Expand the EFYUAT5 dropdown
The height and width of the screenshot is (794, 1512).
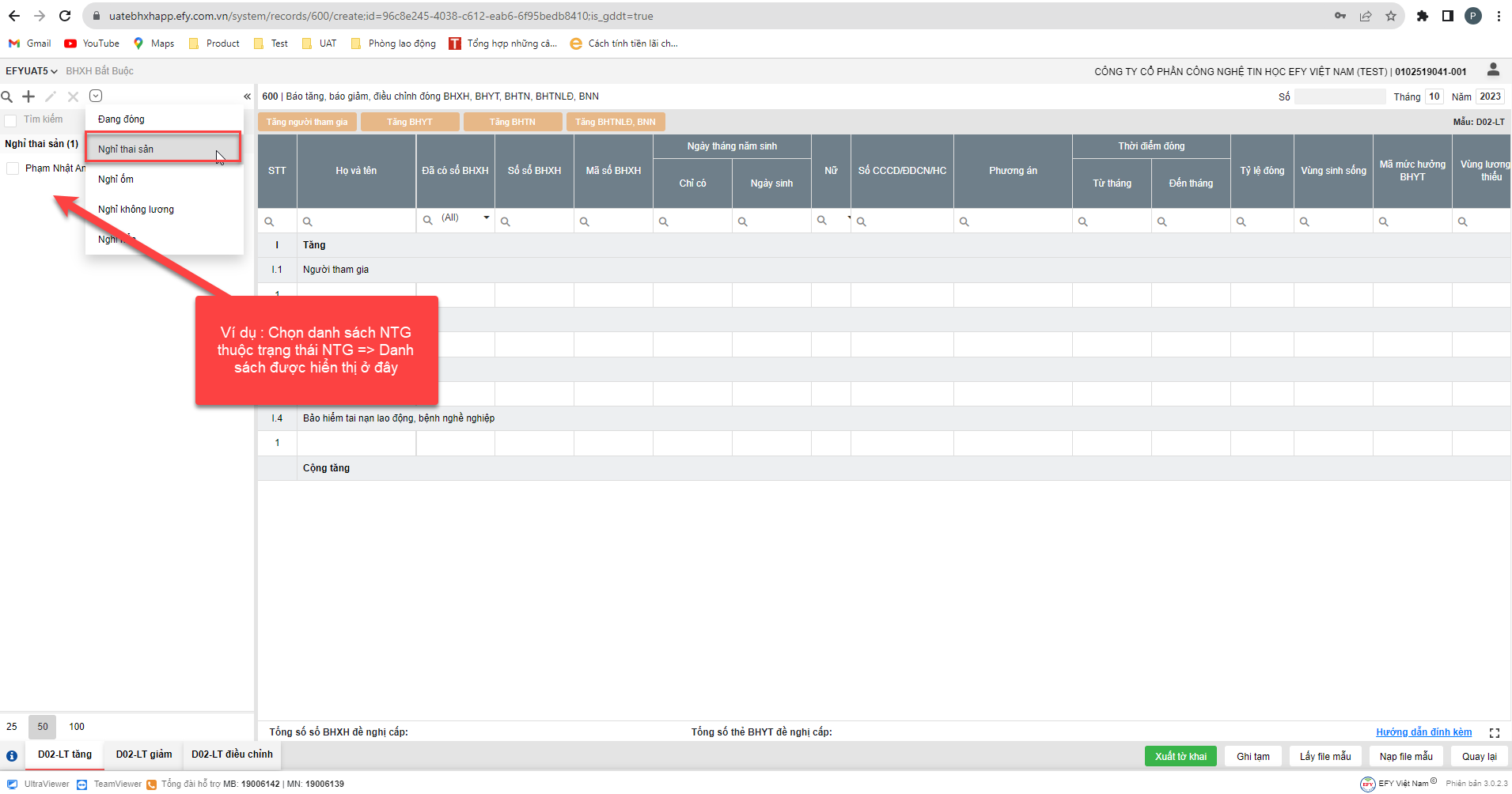tap(32, 71)
